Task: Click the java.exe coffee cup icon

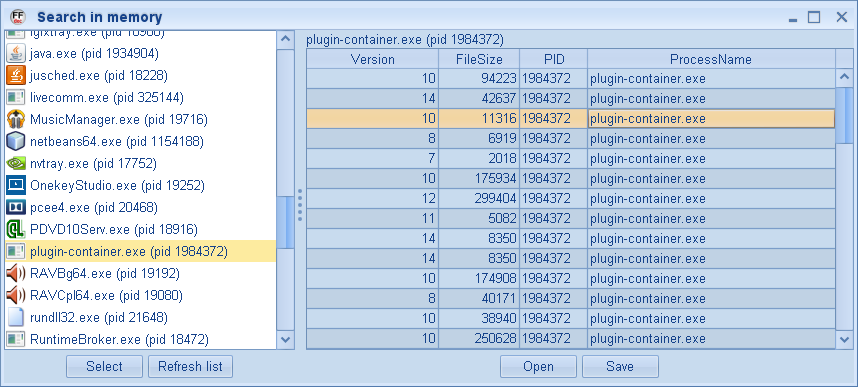Action: coord(16,54)
